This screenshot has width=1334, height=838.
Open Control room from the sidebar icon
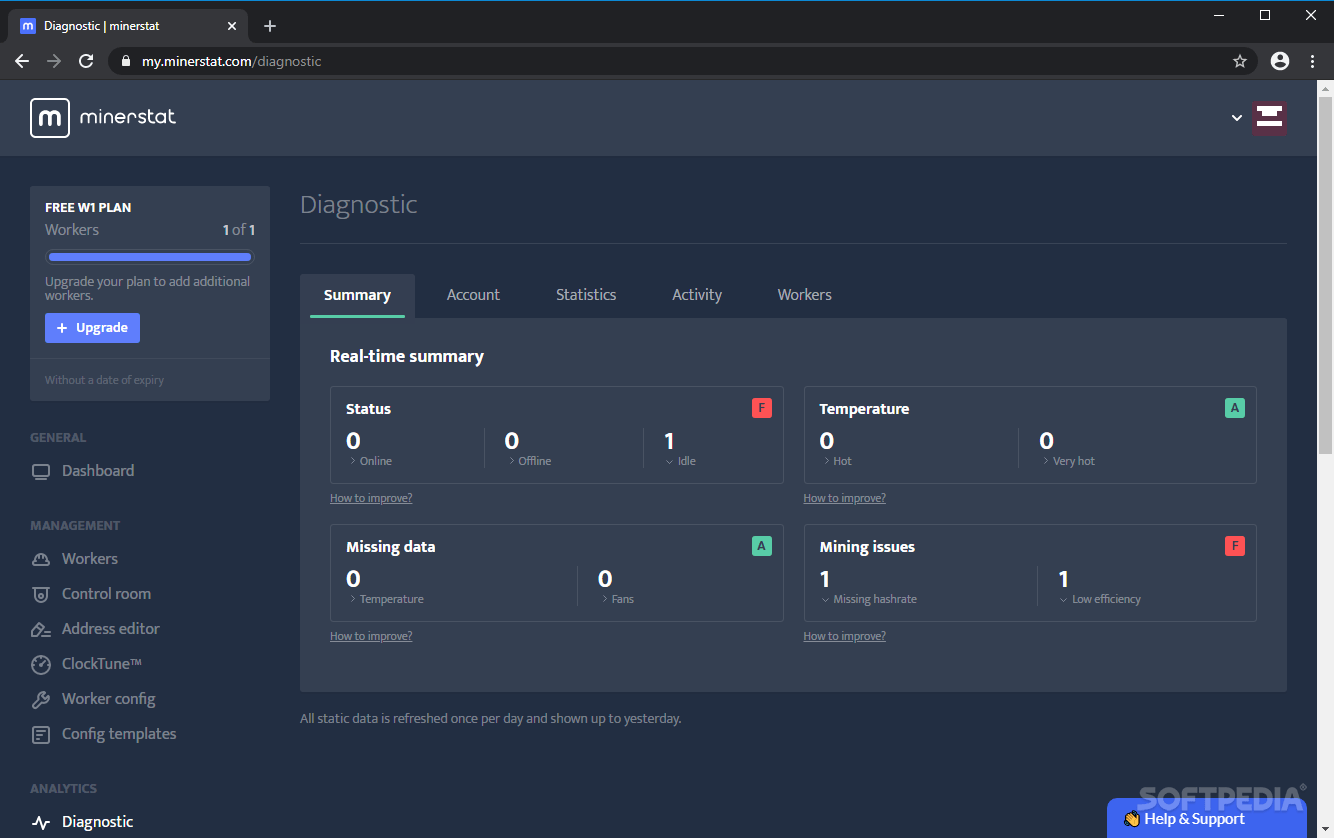point(41,593)
